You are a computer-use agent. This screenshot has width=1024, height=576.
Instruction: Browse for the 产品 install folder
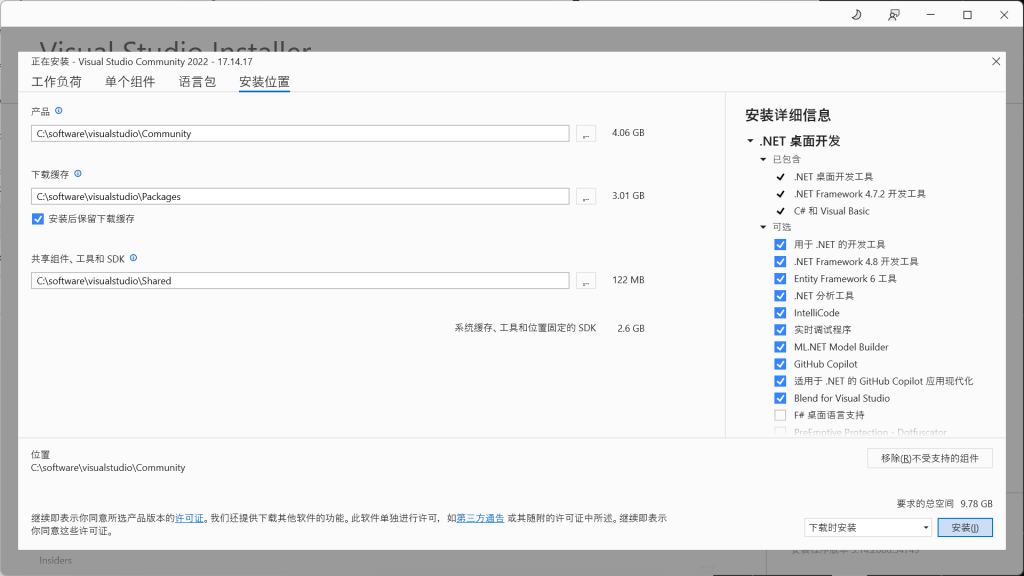click(586, 133)
